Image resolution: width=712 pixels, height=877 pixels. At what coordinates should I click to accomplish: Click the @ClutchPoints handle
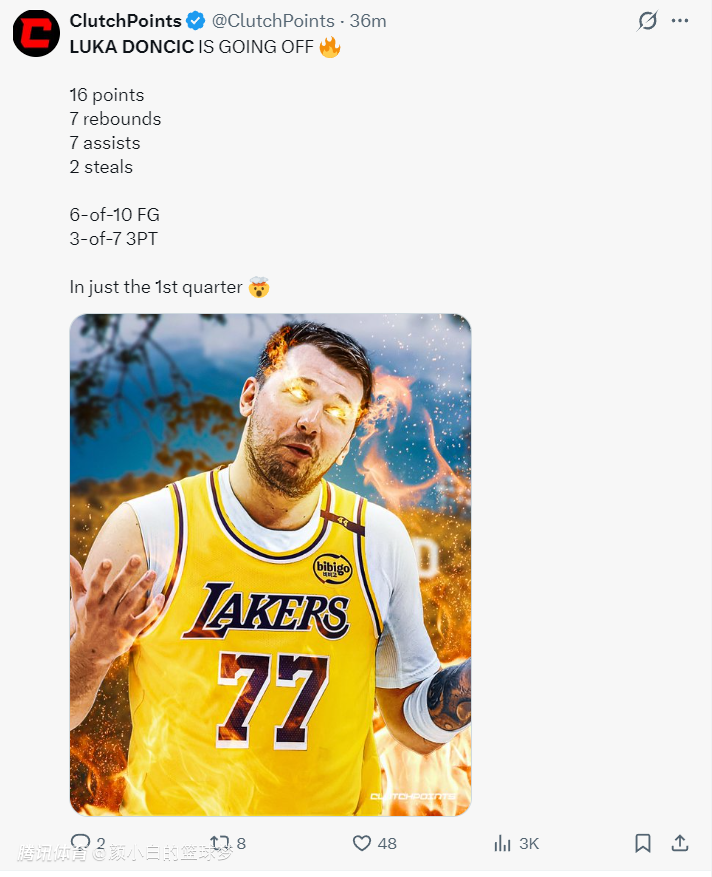(273, 21)
